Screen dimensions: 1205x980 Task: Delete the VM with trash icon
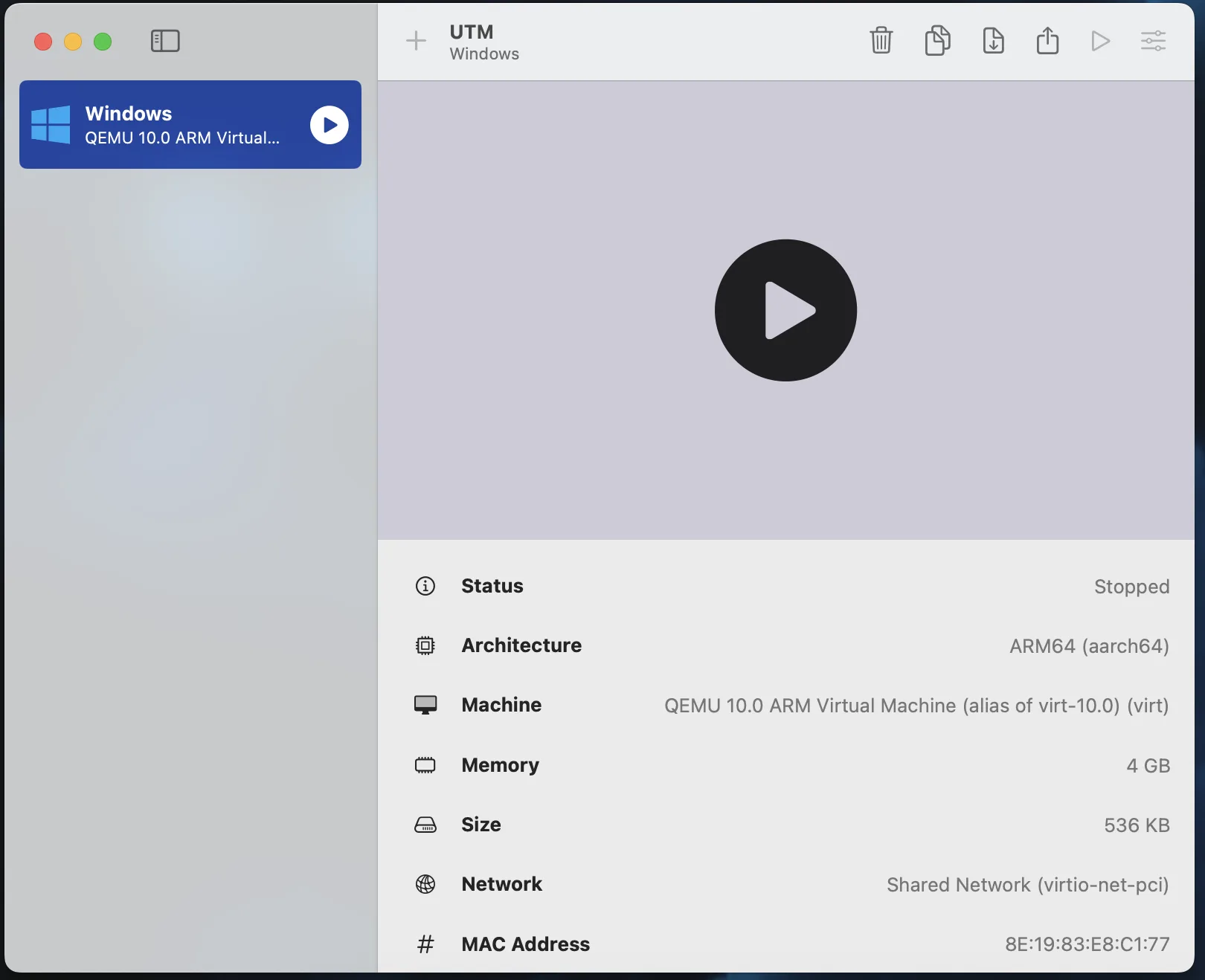tap(881, 41)
